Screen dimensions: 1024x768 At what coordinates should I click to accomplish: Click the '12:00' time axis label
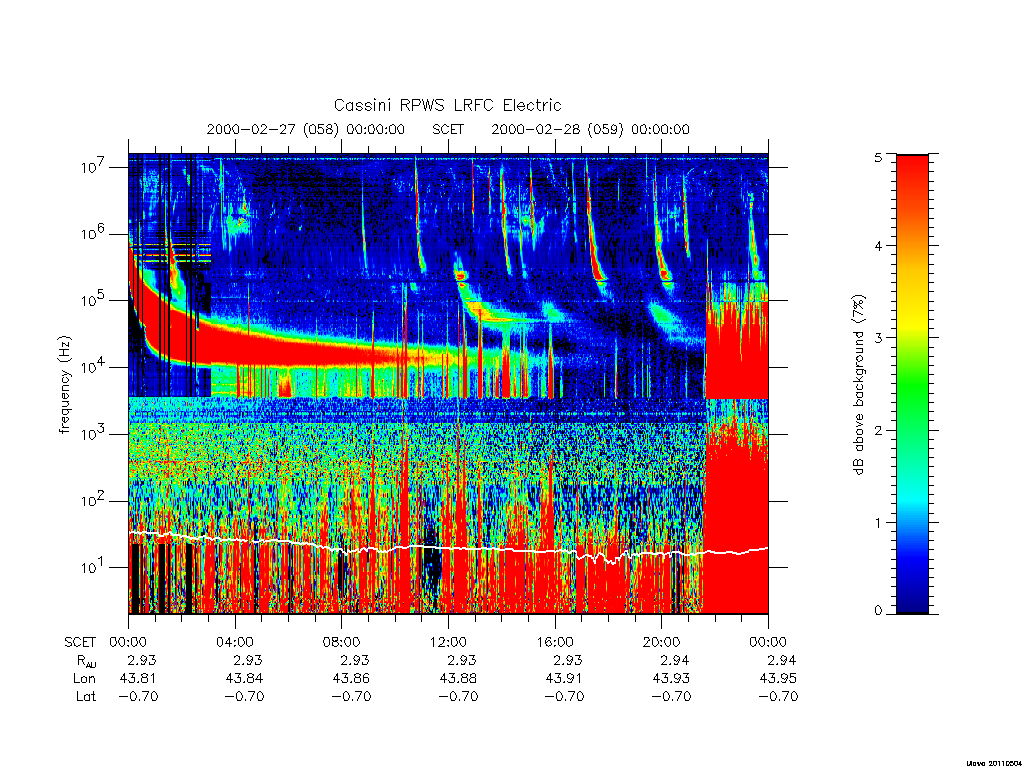coord(448,642)
